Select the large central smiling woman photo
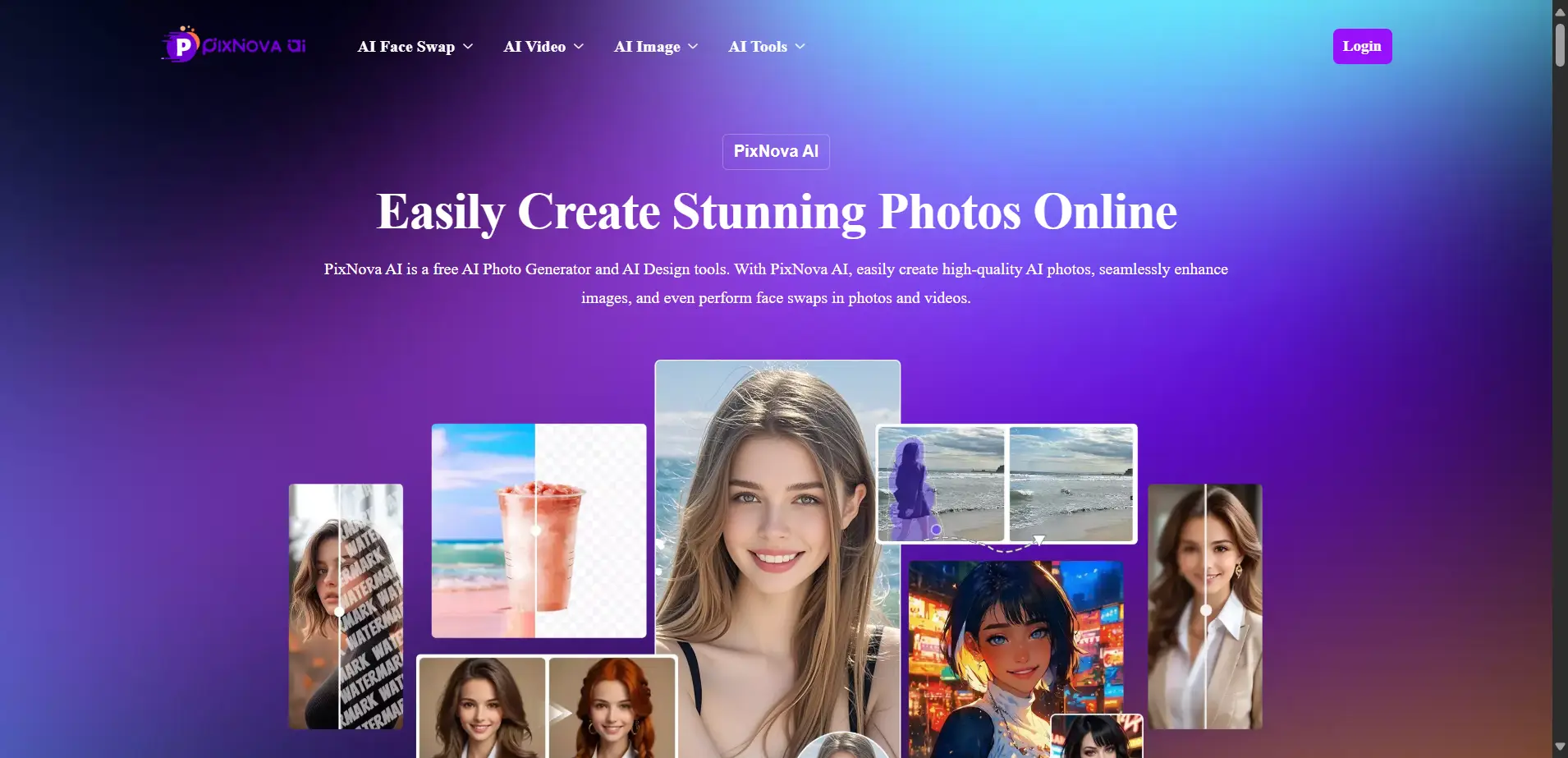1568x758 pixels. point(777,534)
